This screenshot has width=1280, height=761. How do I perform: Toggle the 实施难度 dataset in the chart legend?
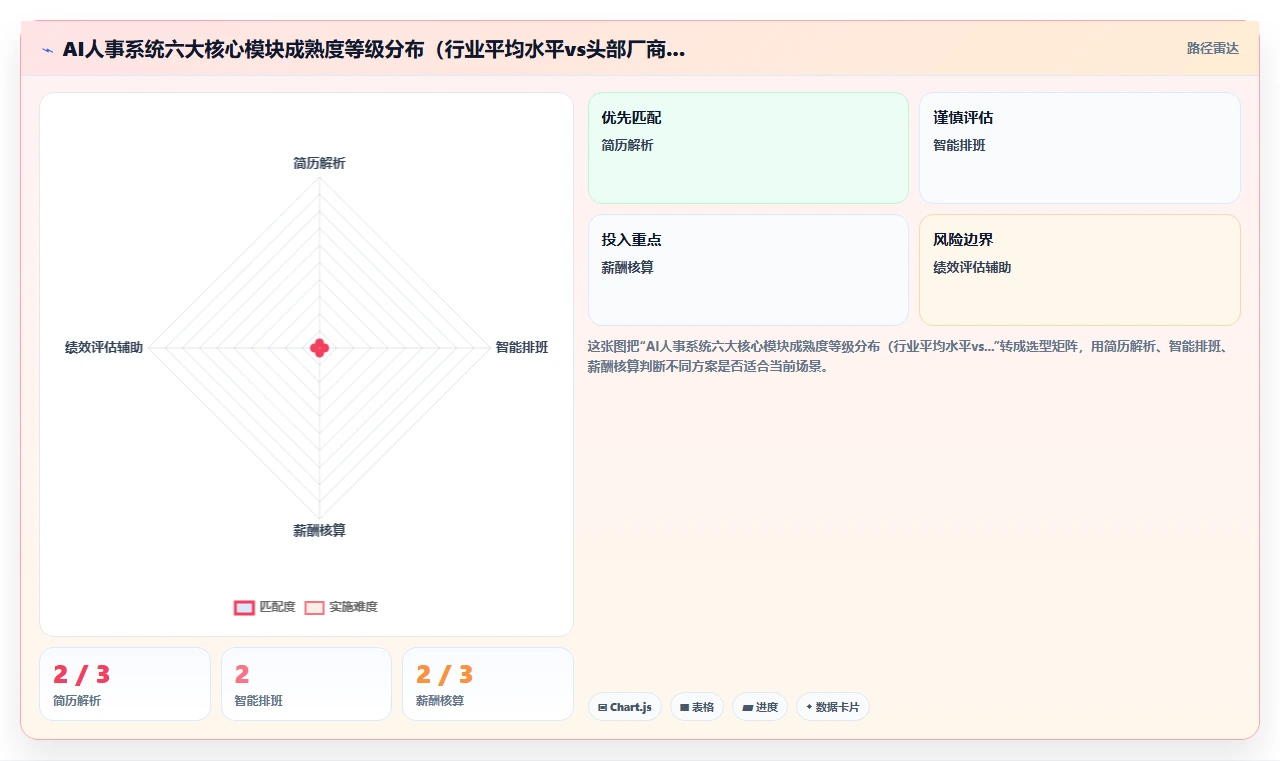click(341, 607)
